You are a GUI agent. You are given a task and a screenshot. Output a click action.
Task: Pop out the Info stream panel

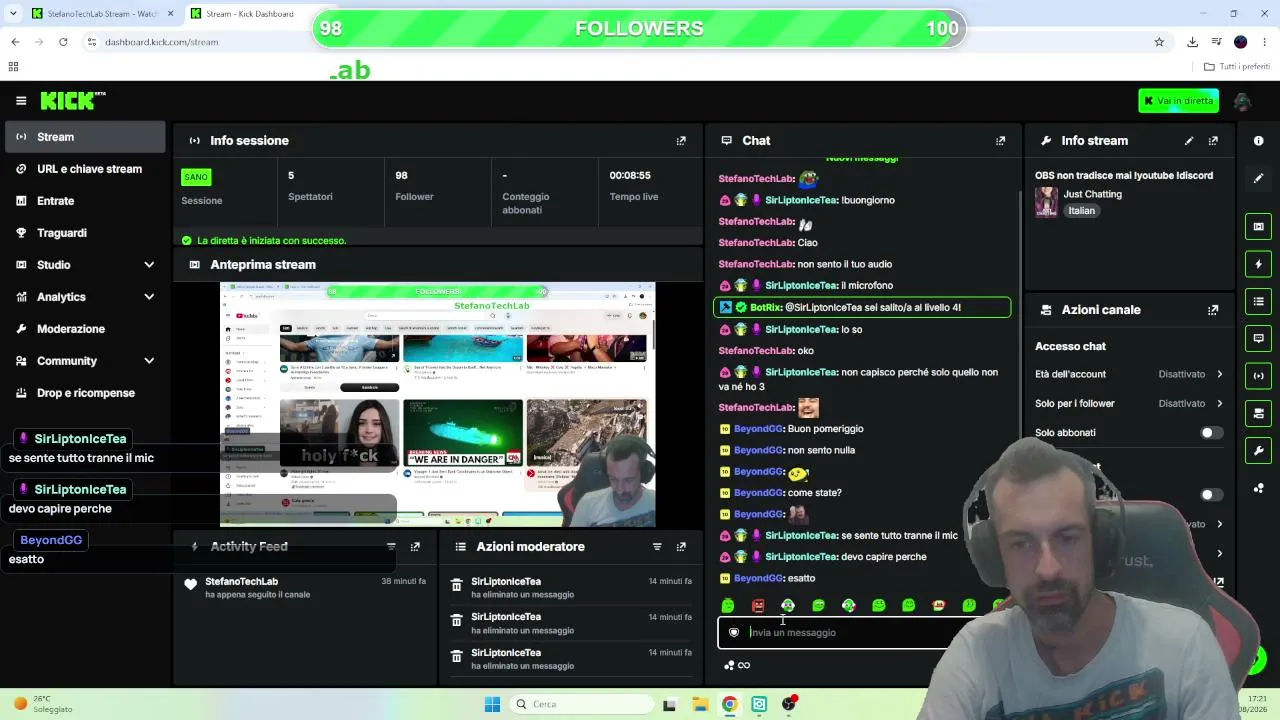pyautogui.click(x=1213, y=141)
